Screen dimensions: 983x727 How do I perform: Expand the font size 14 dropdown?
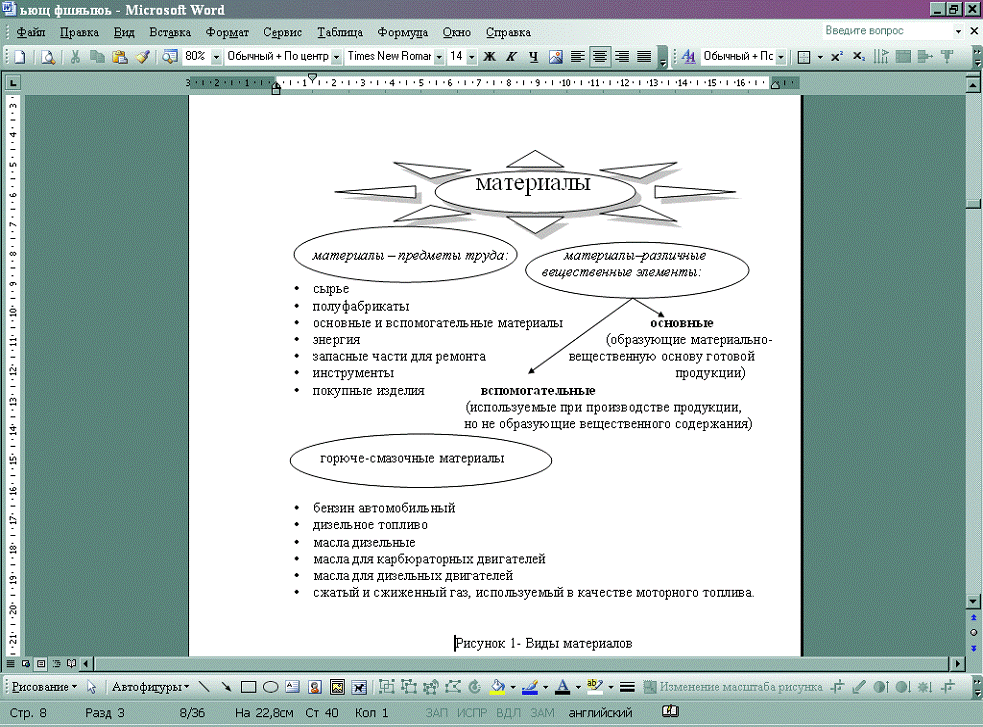point(471,57)
